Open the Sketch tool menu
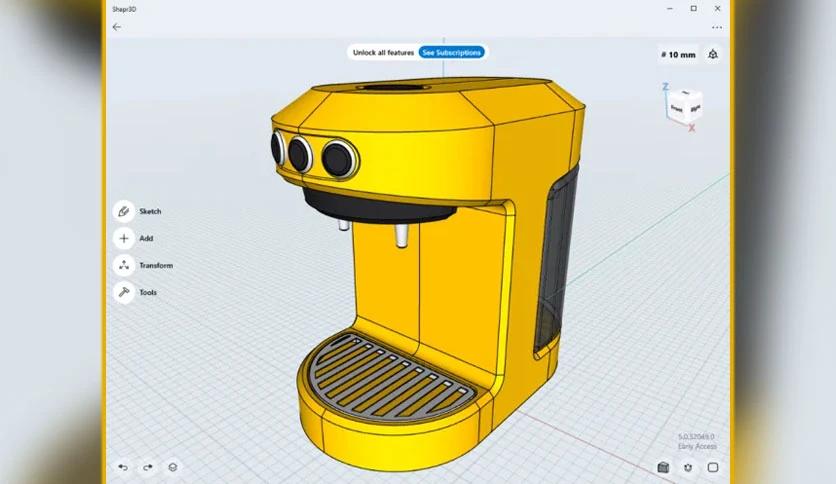Image resolution: width=836 pixels, height=484 pixels. click(x=124, y=211)
